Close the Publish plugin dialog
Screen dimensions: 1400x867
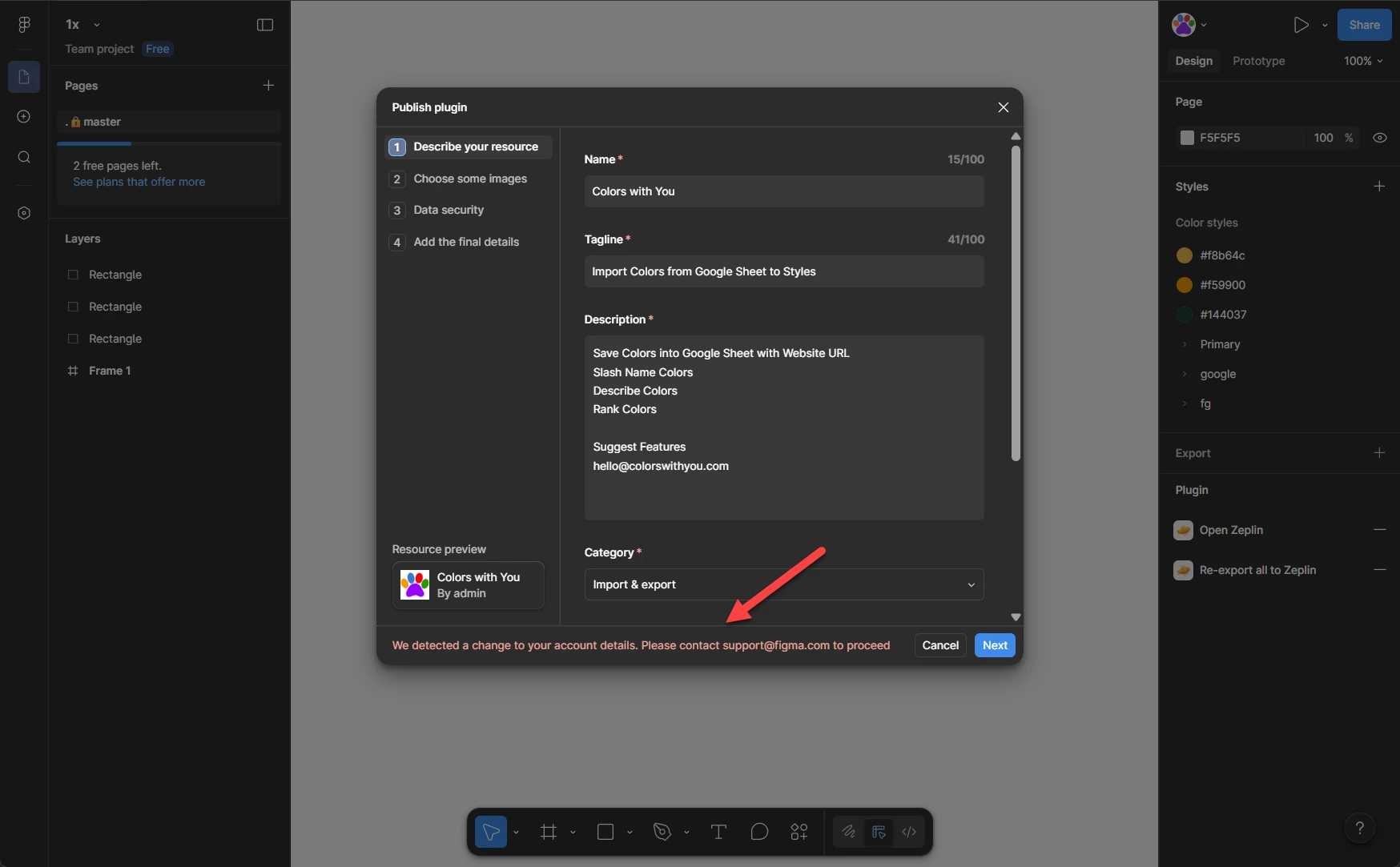pyautogui.click(x=1003, y=107)
